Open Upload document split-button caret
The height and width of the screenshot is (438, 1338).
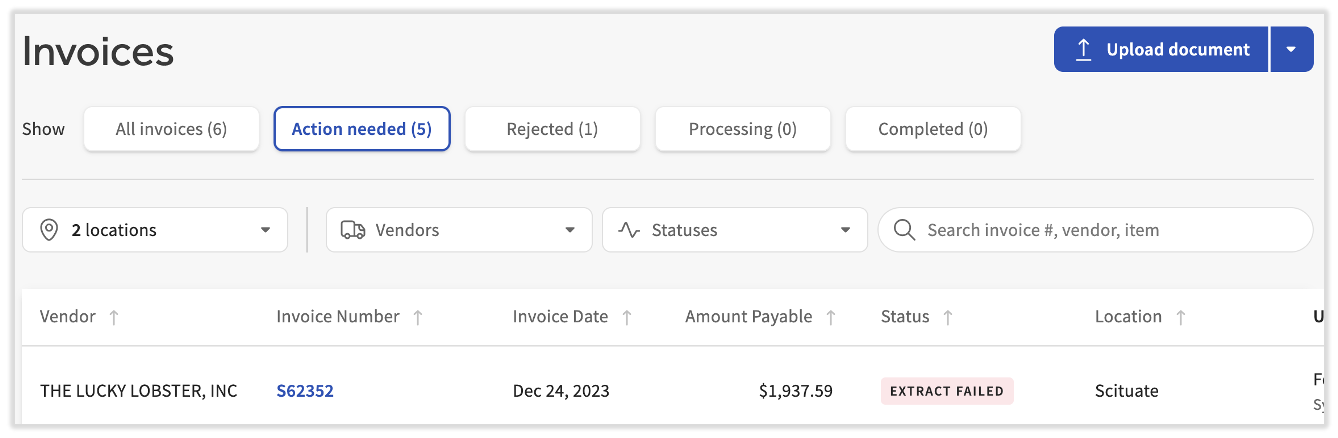click(x=1292, y=50)
